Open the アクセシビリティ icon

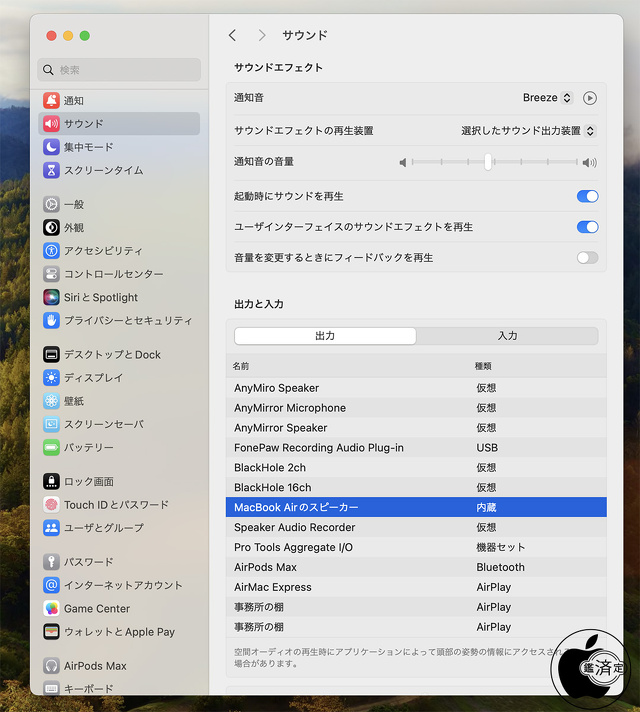point(51,250)
